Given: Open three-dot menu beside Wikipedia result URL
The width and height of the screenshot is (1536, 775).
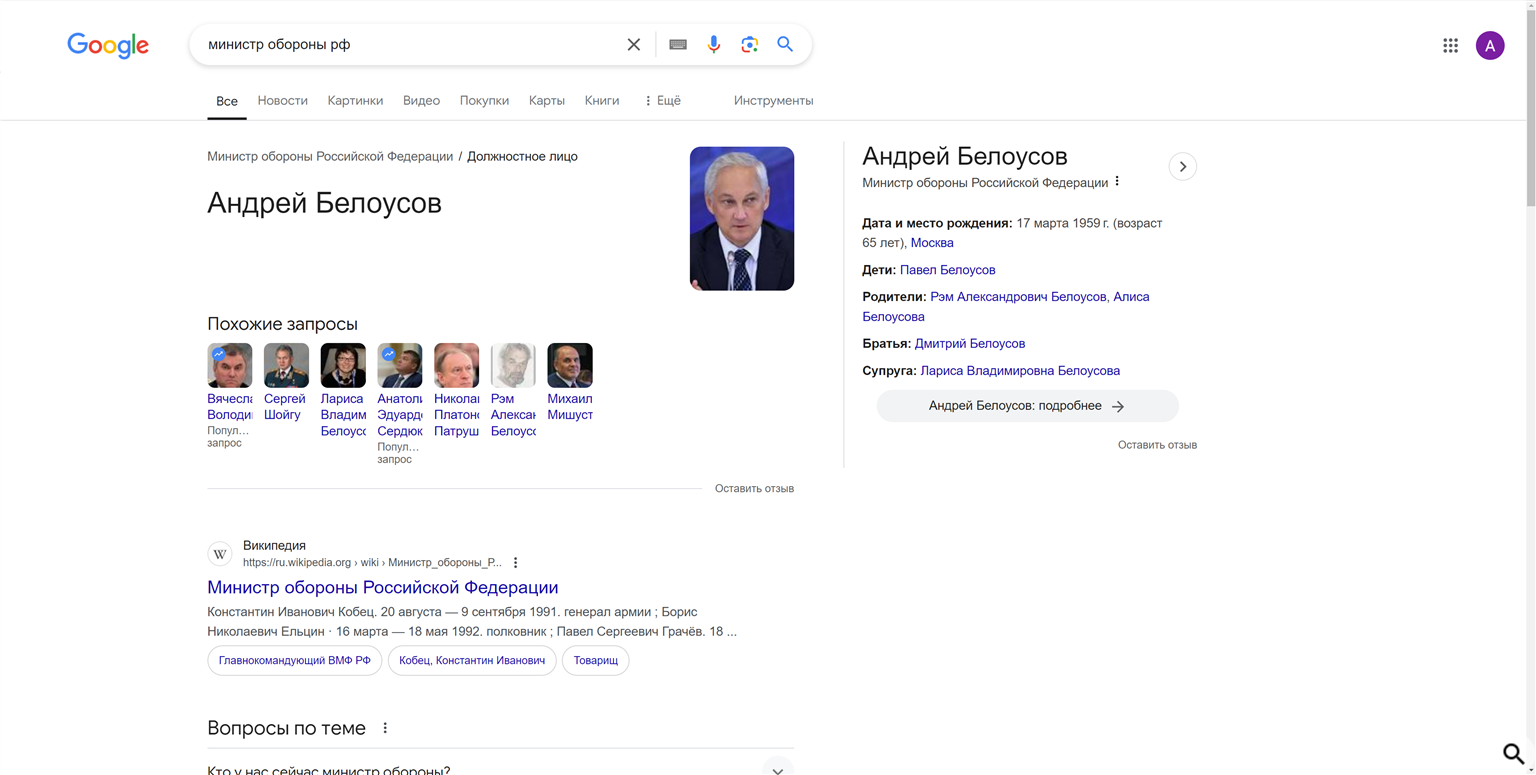Looking at the screenshot, I should click(x=516, y=563).
